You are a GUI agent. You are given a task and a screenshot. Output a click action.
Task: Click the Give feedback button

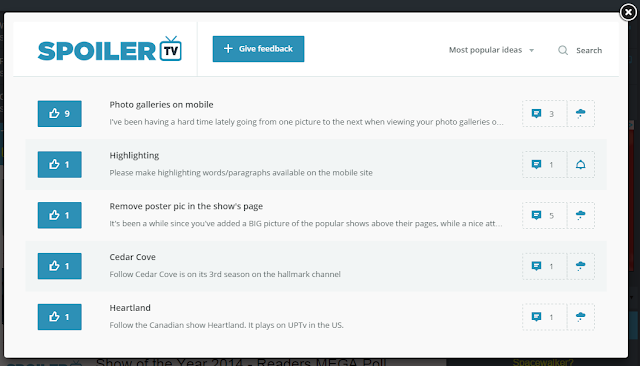pos(258,49)
